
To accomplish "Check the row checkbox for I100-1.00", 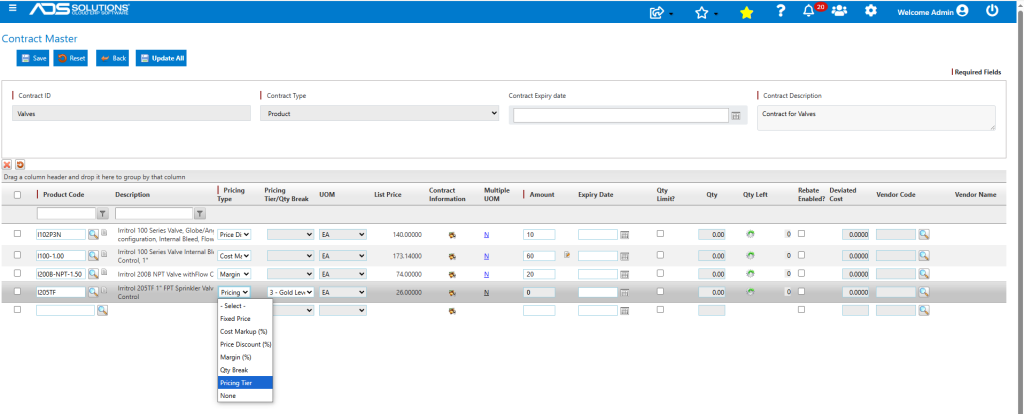I will point(18,255).
